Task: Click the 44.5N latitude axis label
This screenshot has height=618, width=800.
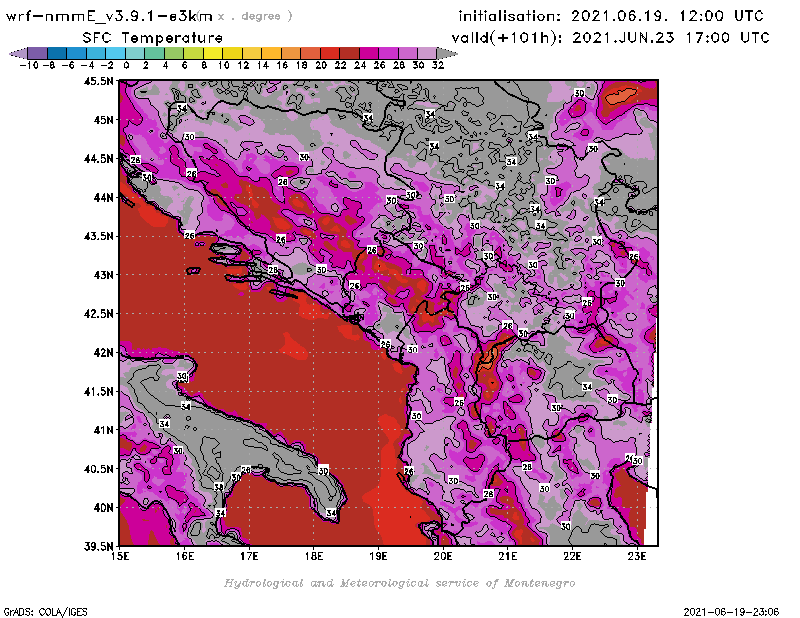Action: pyautogui.click(x=98, y=159)
